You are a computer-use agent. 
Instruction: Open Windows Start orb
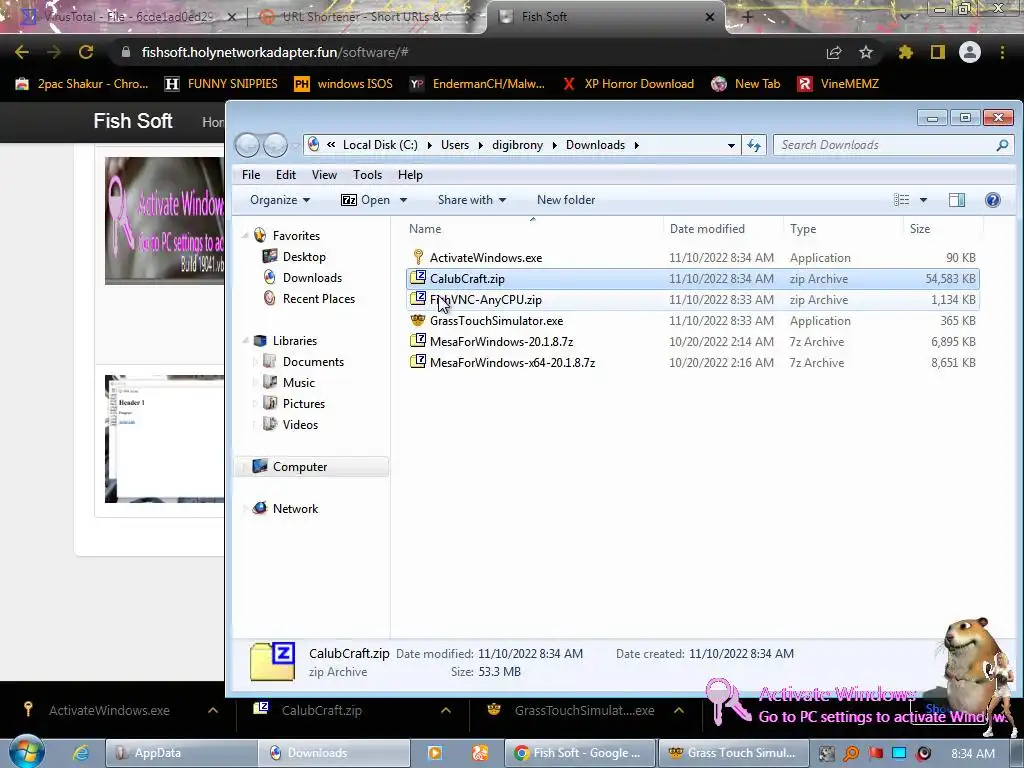point(26,752)
